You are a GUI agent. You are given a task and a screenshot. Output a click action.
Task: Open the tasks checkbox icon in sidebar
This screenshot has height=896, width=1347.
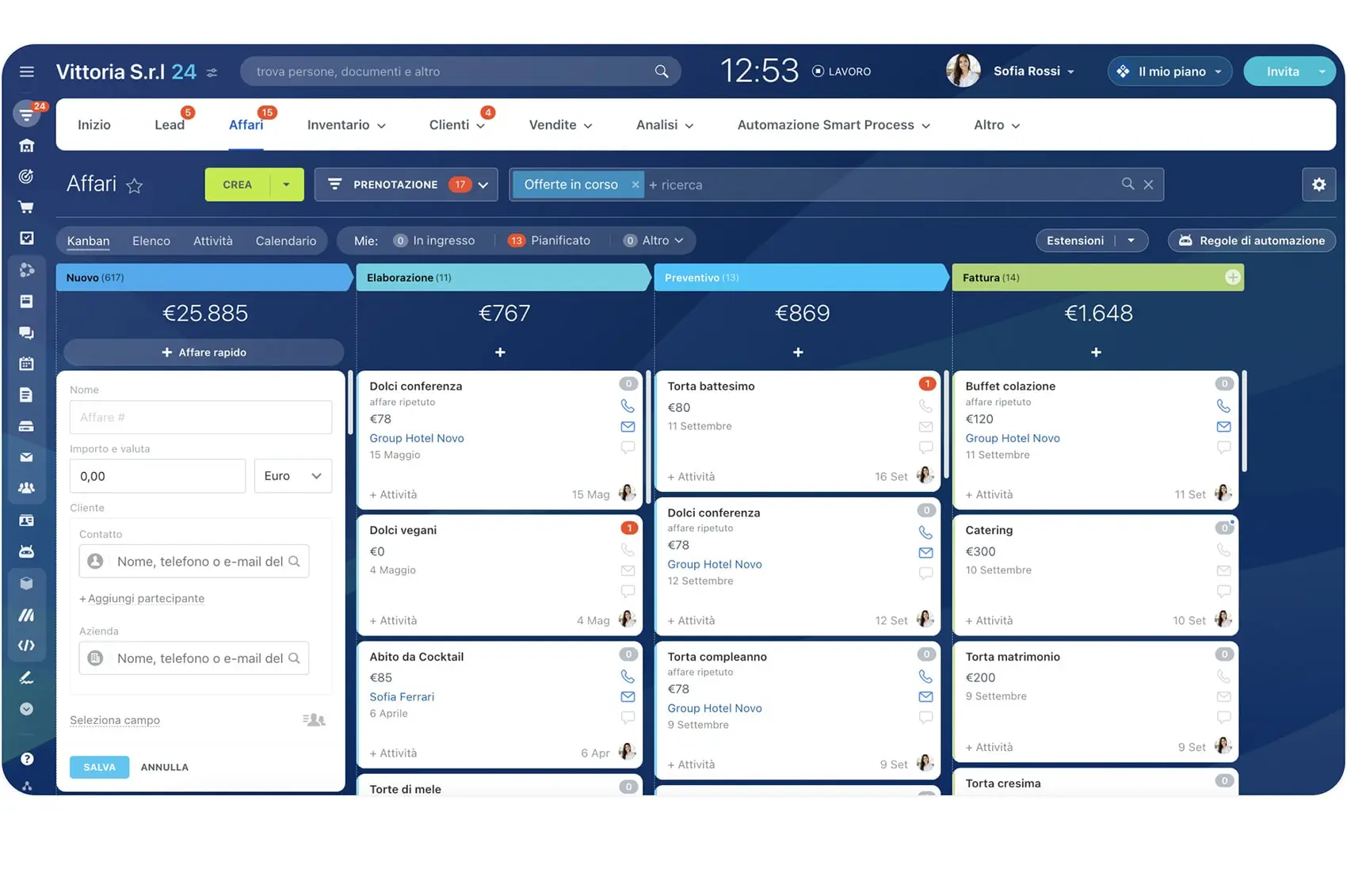click(x=26, y=238)
